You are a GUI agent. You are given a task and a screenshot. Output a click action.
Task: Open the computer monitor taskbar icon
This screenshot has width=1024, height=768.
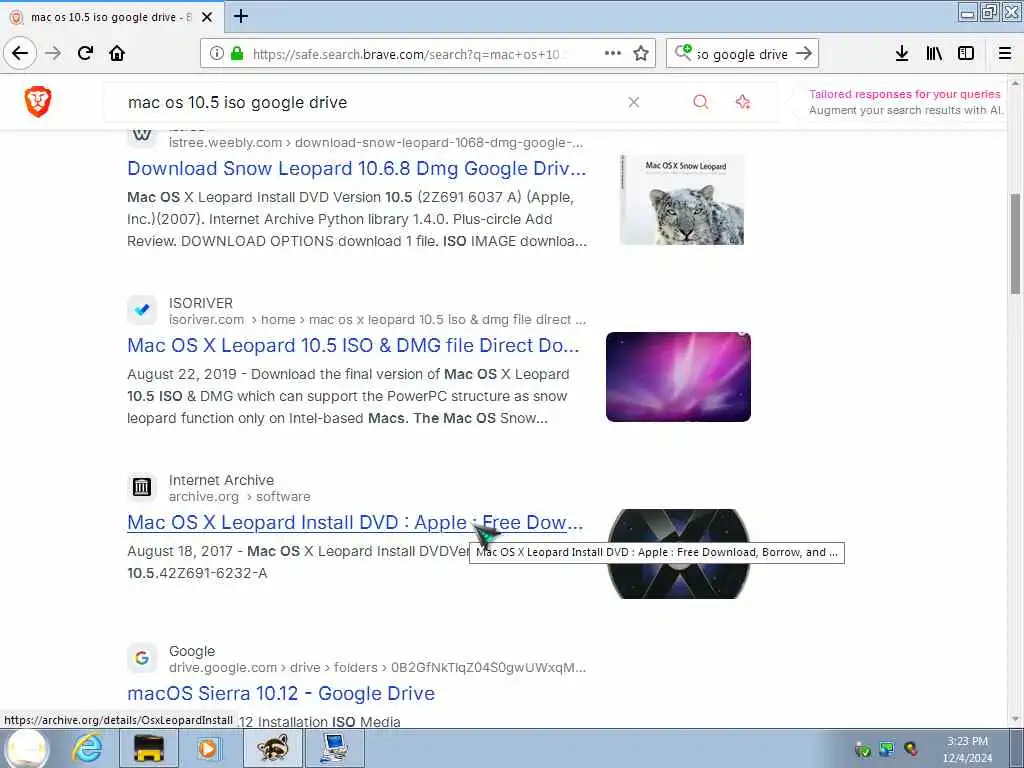[x=335, y=748]
